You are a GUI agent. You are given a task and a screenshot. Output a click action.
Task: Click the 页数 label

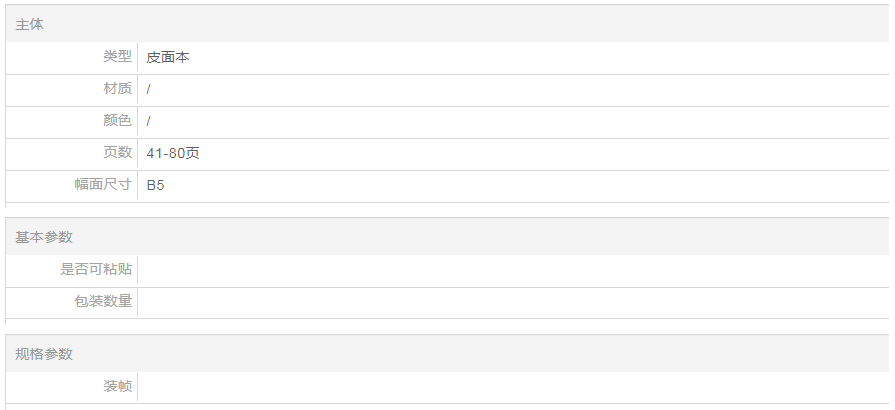pyautogui.click(x=117, y=153)
